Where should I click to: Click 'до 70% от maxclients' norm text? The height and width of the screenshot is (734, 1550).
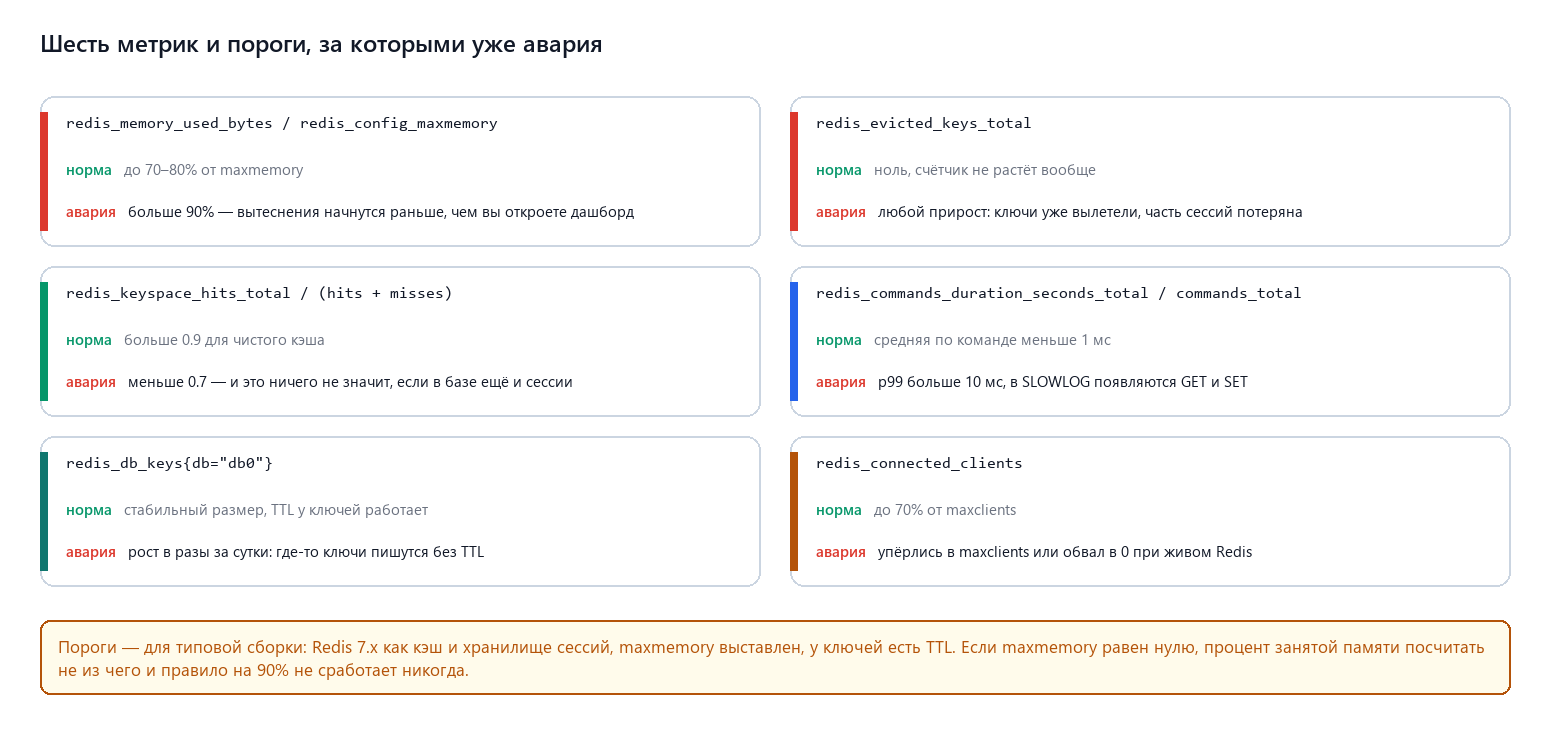(x=945, y=510)
